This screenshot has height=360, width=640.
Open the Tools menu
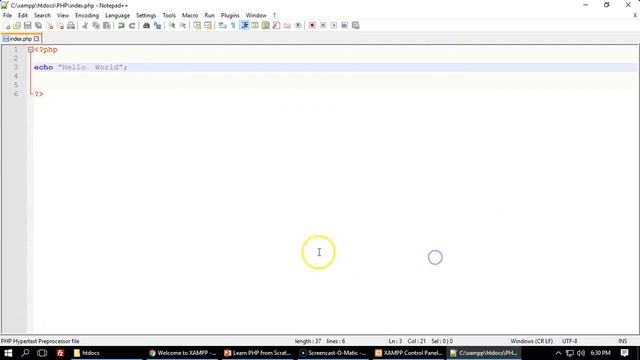coord(169,15)
